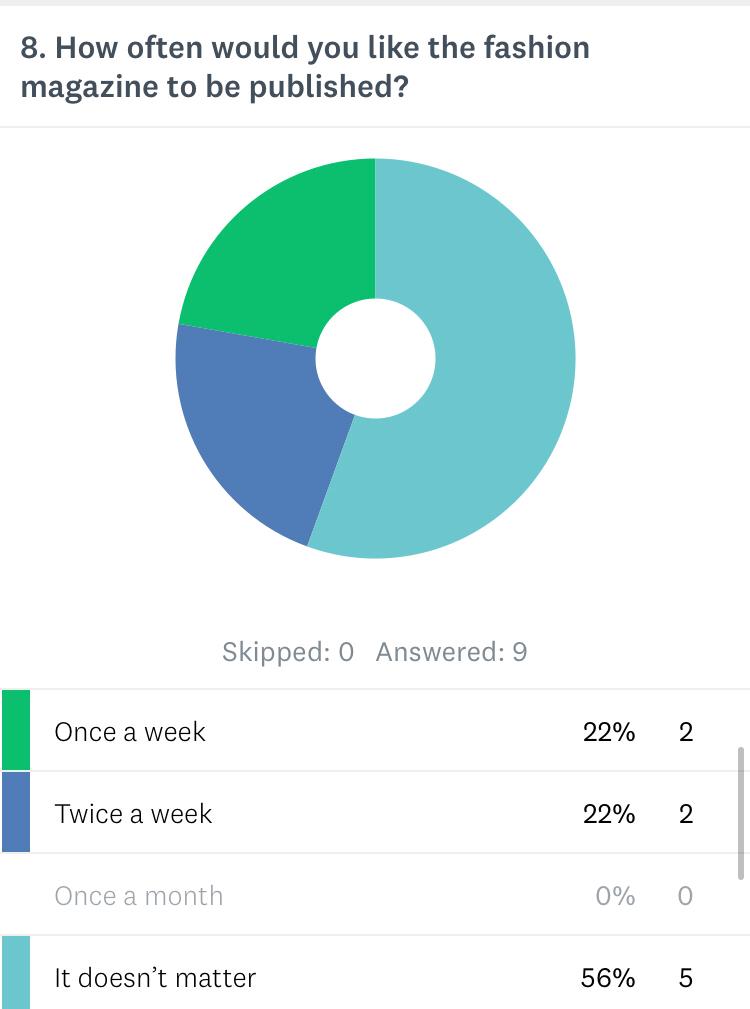Click the question 8 title text

pos(305,67)
